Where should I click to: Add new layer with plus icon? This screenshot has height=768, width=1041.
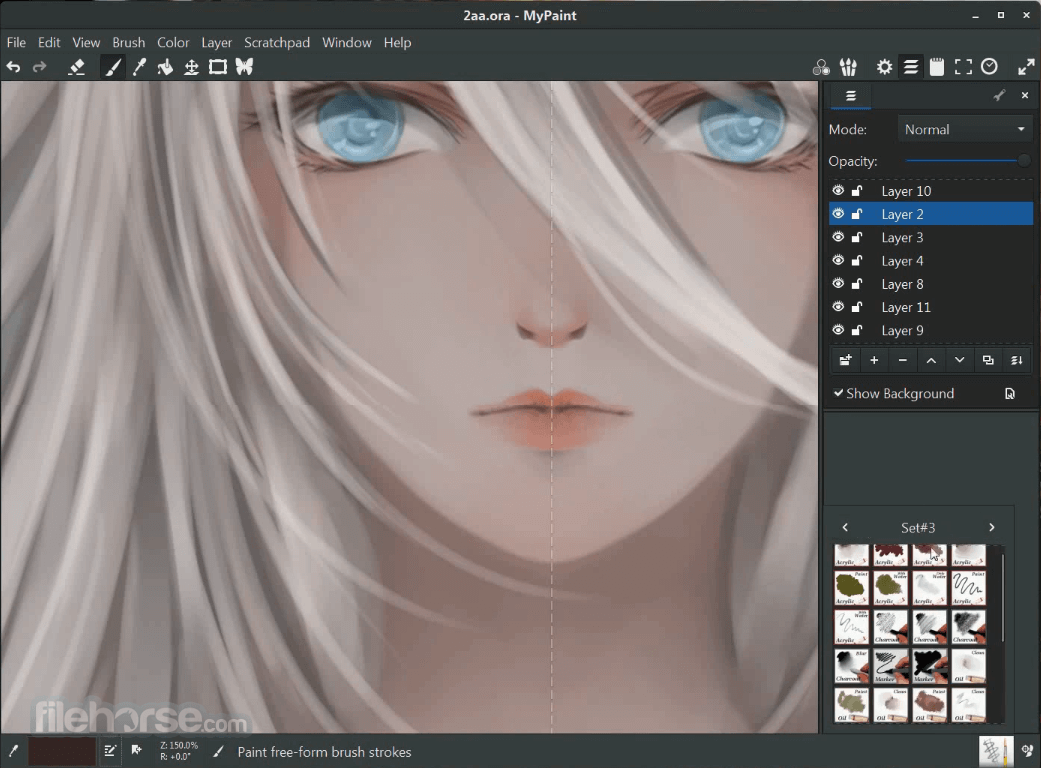[x=874, y=360]
